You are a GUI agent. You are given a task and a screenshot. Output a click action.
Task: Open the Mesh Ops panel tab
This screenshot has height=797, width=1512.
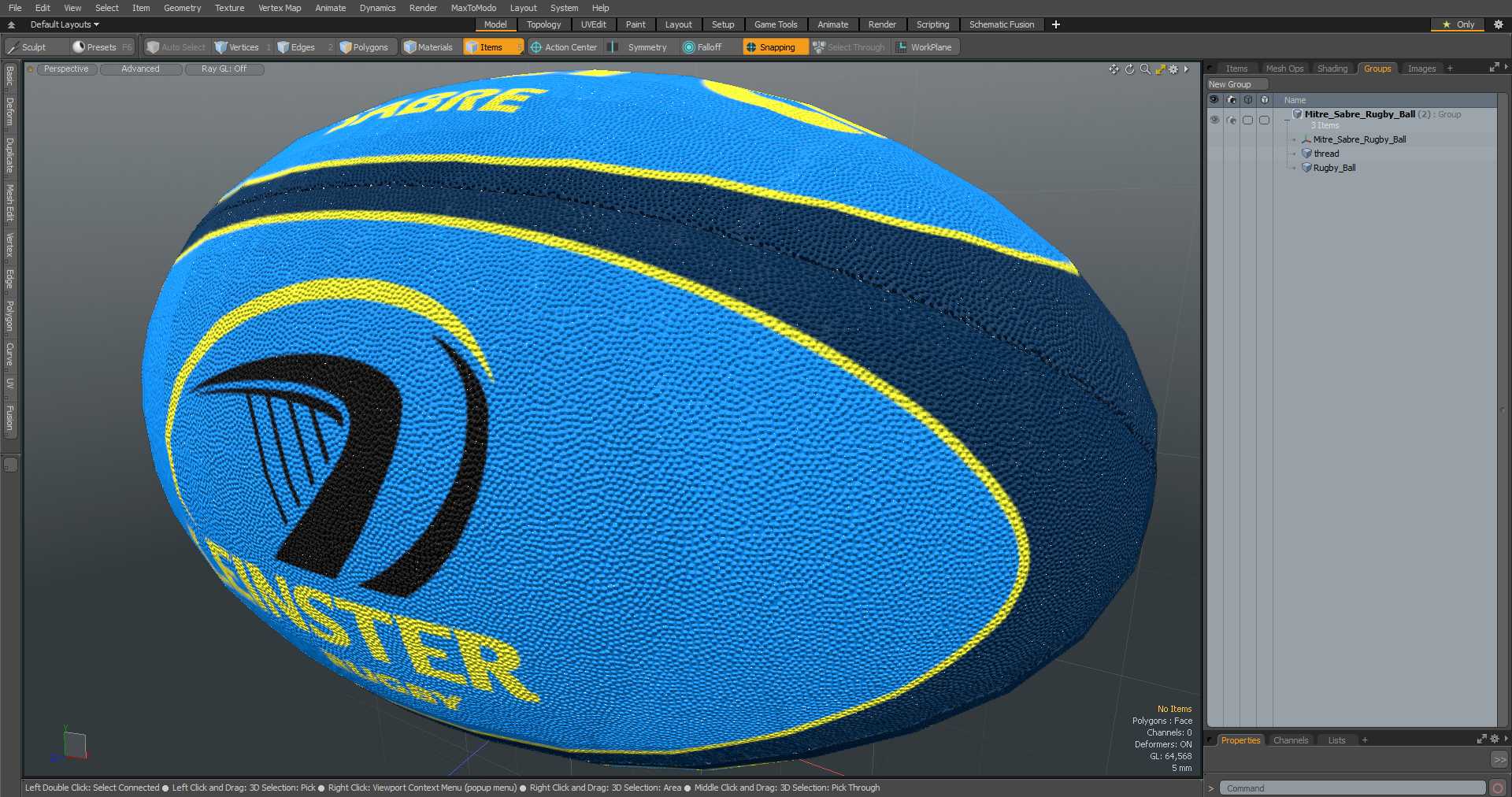[x=1284, y=69]
